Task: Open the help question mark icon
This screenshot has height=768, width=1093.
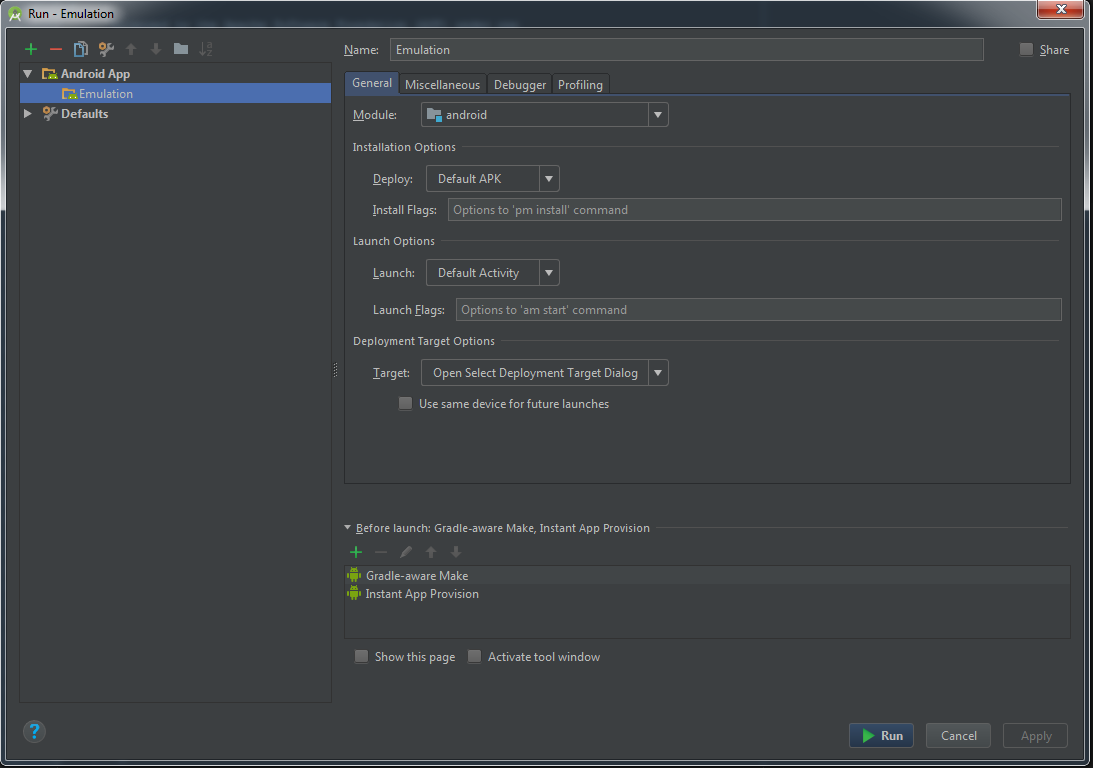Action: click(x=34, y=731)
